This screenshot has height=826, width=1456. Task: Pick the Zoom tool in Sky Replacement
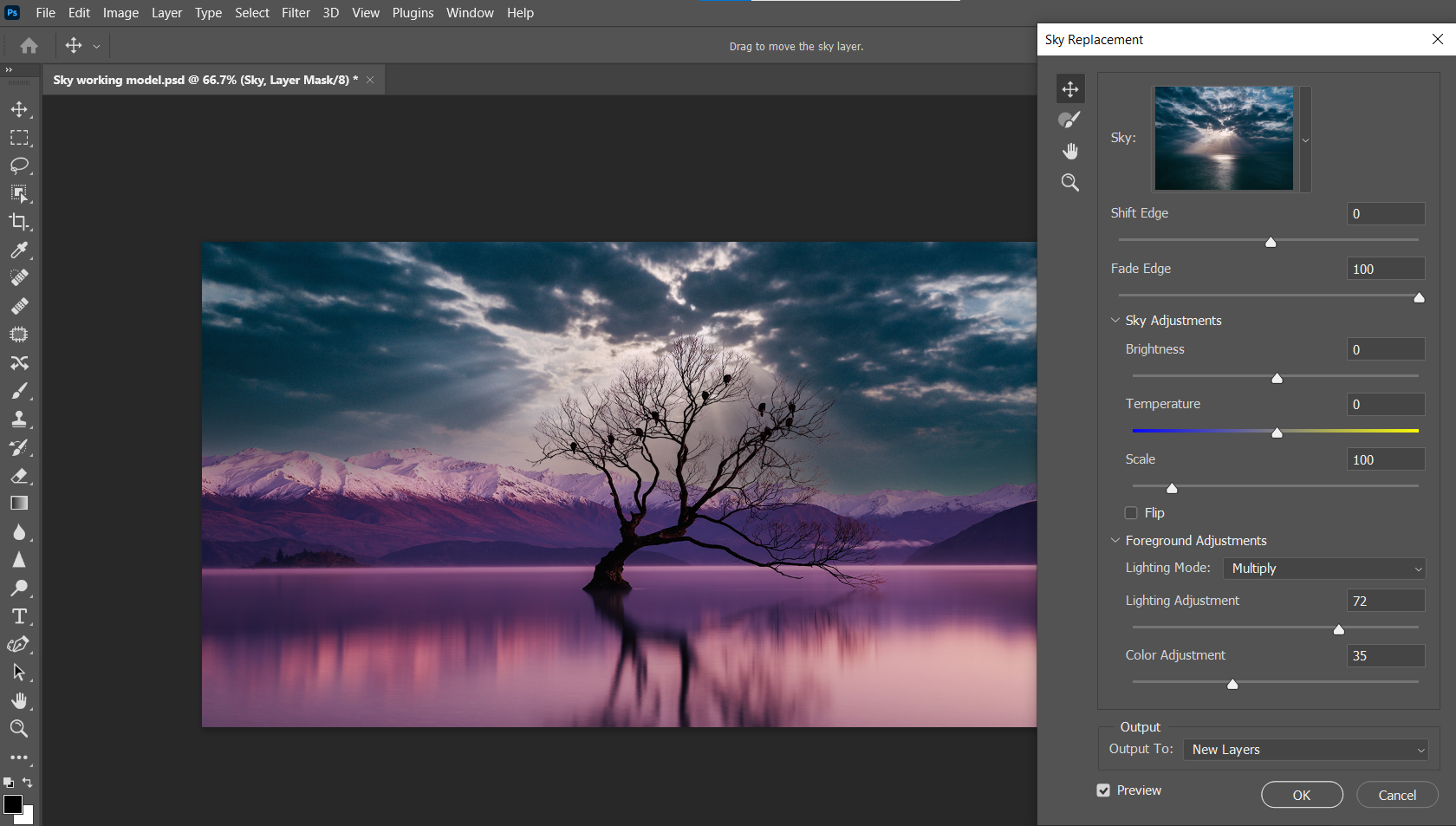(x=1070, y=183)
